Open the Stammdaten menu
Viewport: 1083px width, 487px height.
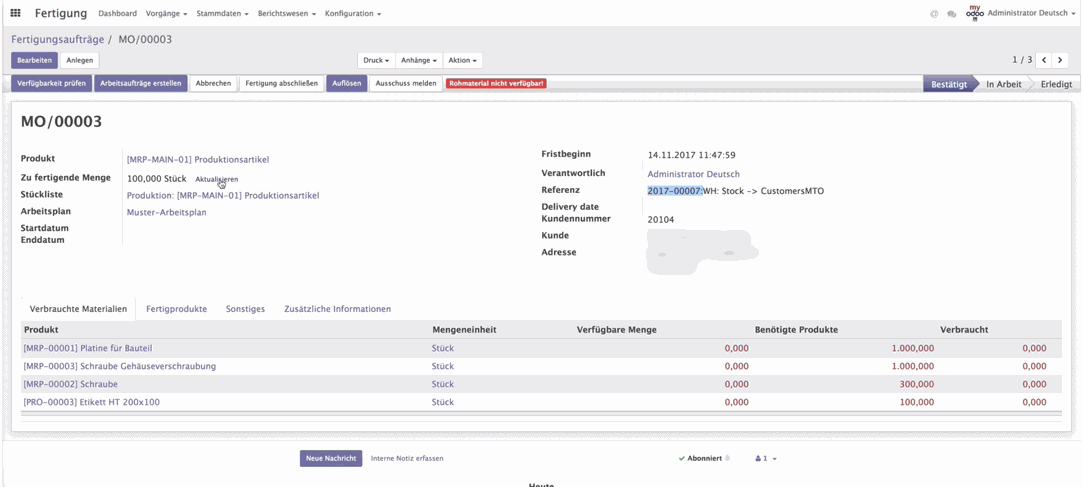pos(222,14)
